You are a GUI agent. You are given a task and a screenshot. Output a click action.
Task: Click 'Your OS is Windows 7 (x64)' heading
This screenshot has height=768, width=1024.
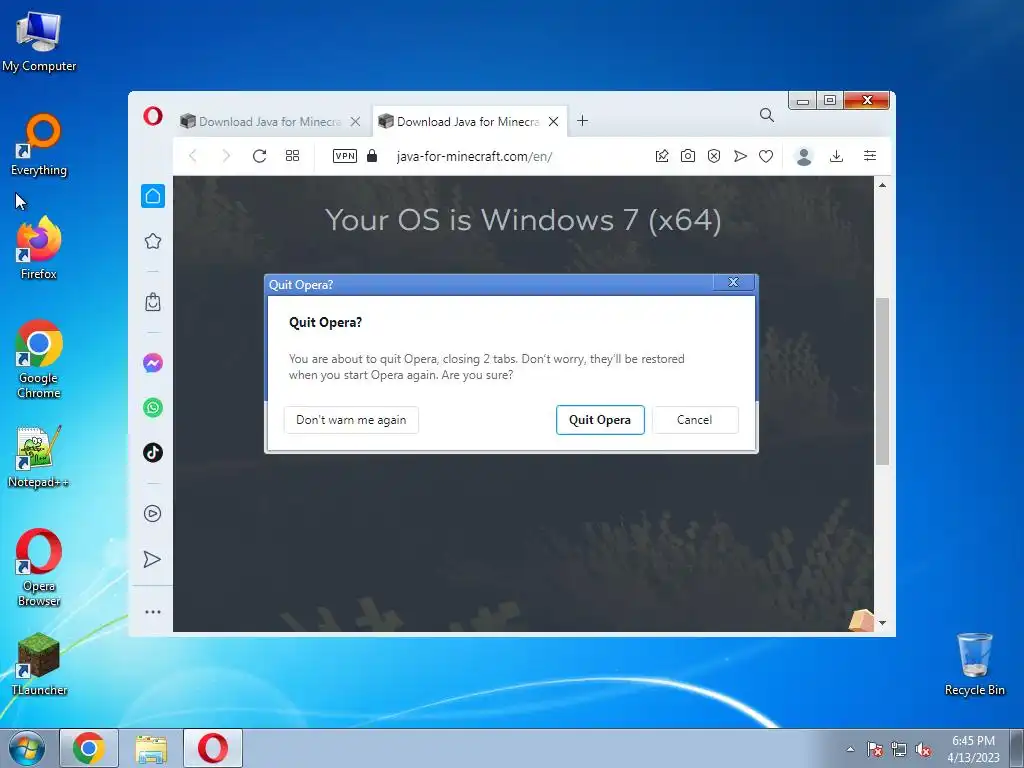click(x=523, y=220)
